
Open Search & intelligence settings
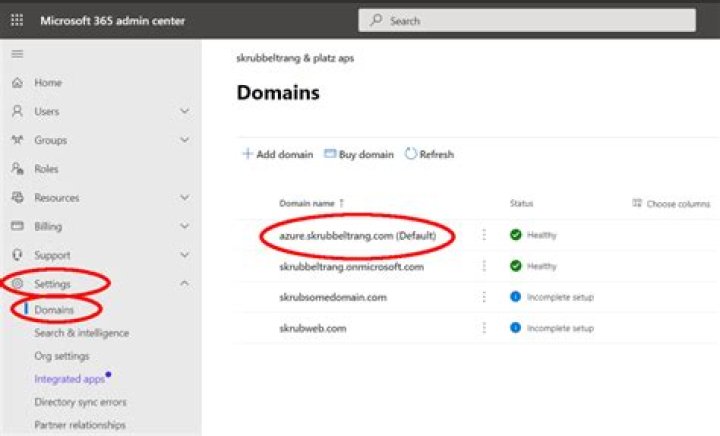tap(82, 333)
